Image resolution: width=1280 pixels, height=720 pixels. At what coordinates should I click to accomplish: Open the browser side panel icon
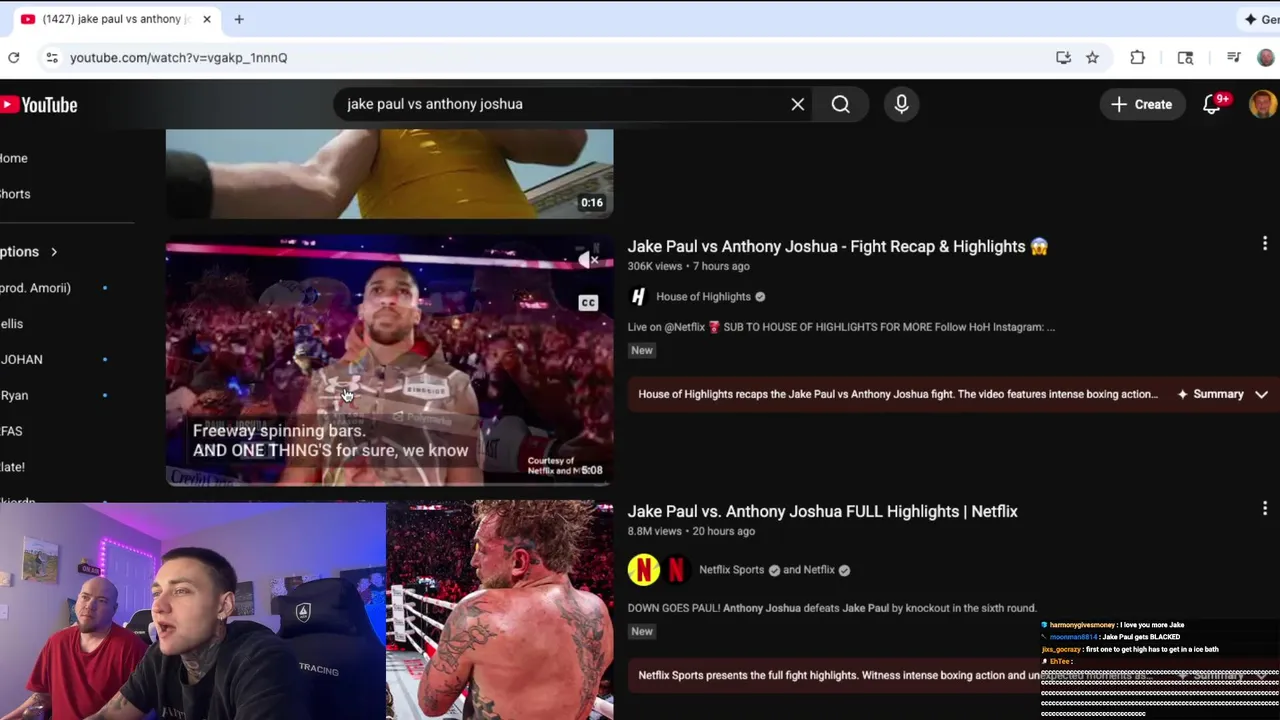click(1185, 58)
